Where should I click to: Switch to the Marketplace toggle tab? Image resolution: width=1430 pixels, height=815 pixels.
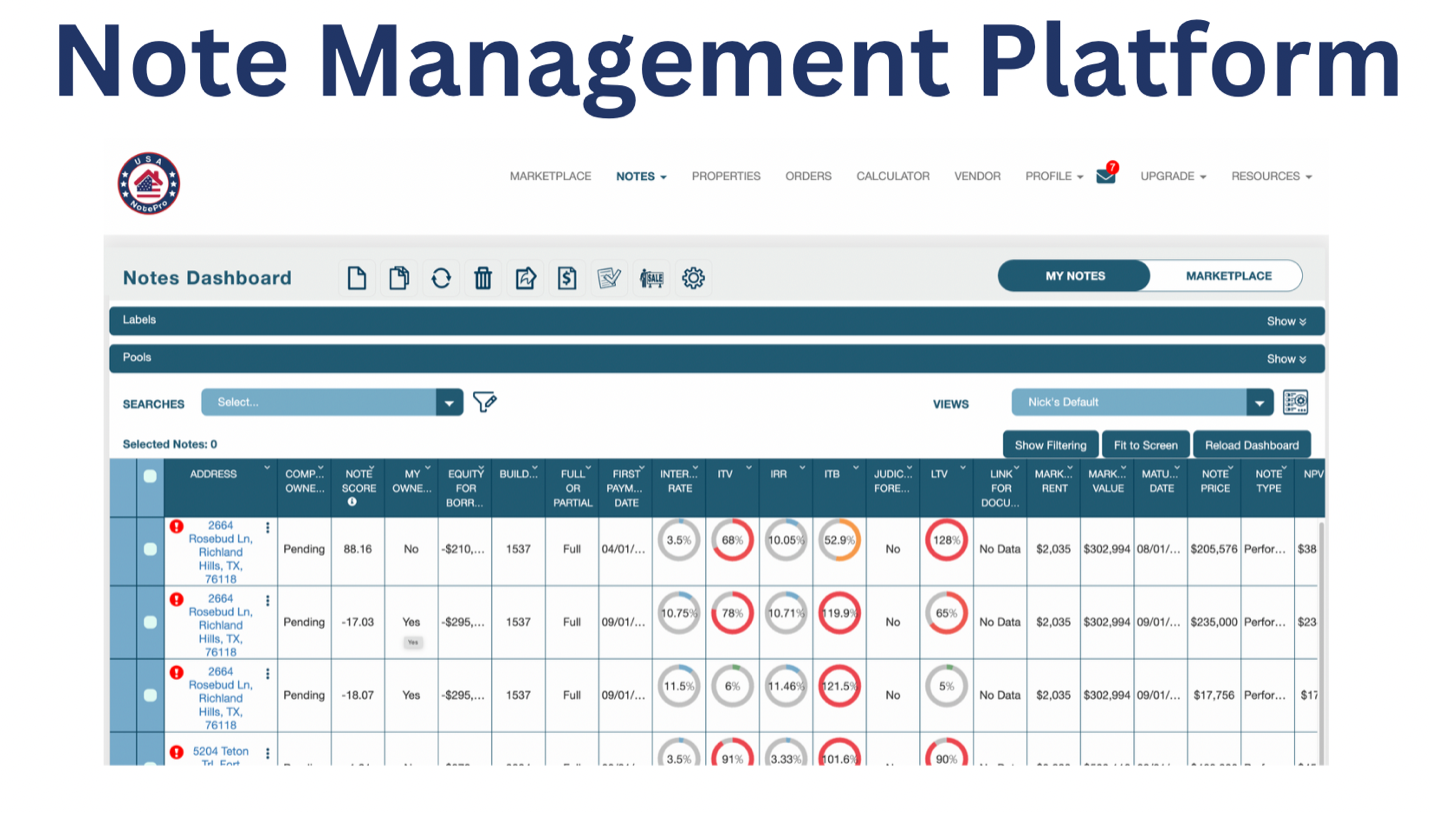1228,276
